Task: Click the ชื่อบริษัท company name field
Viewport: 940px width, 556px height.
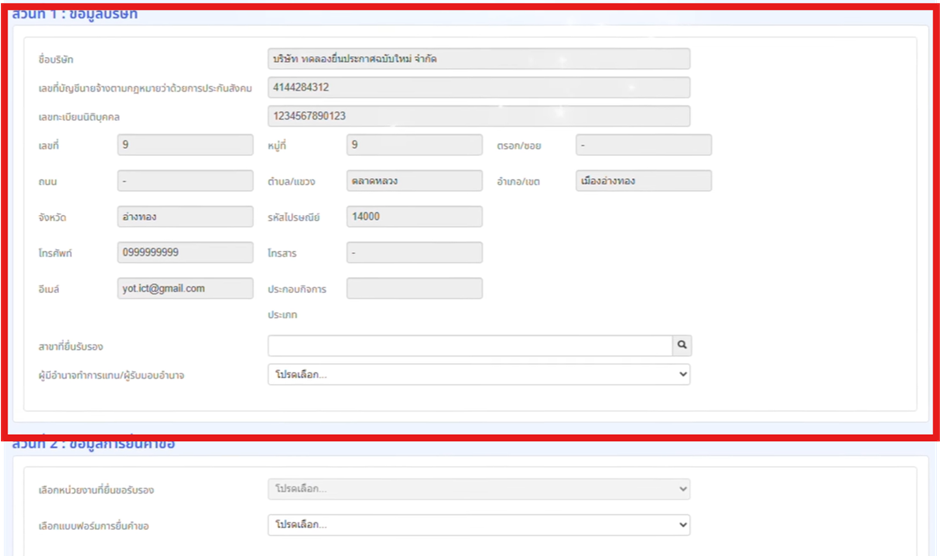Action: [479, 59]
